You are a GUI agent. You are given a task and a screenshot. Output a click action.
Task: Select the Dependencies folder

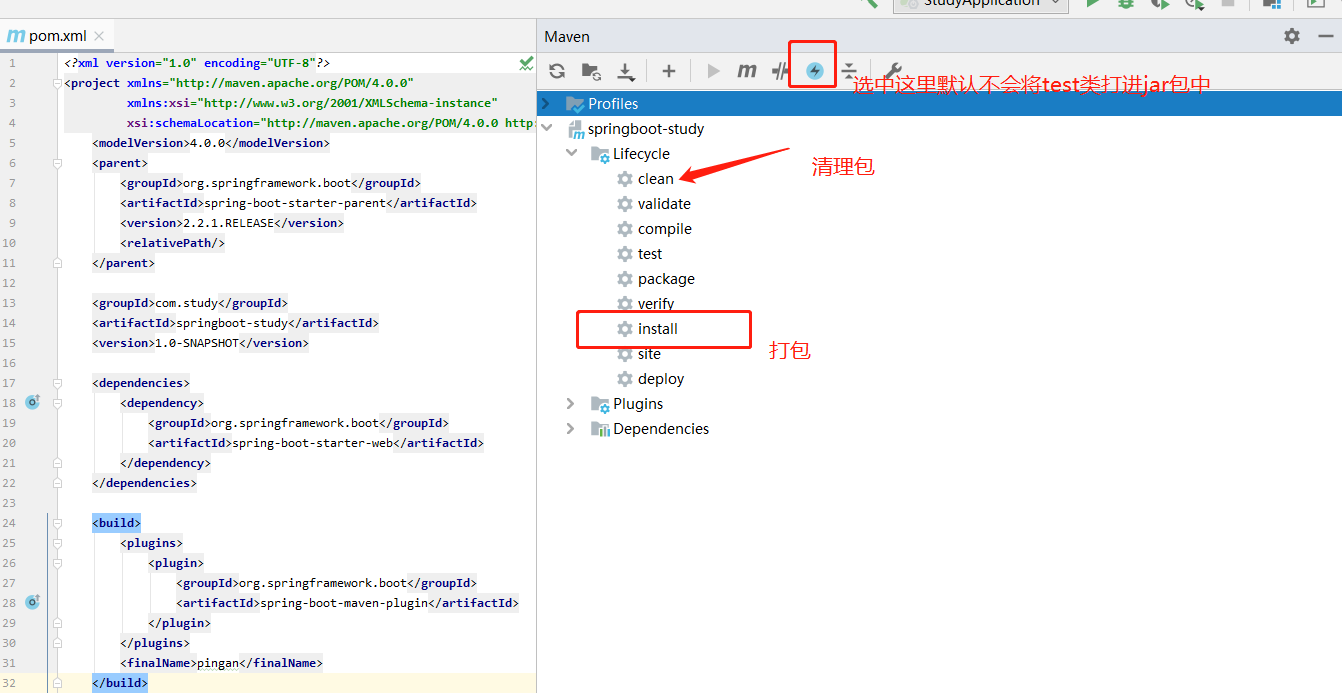(x=661, y=429)
